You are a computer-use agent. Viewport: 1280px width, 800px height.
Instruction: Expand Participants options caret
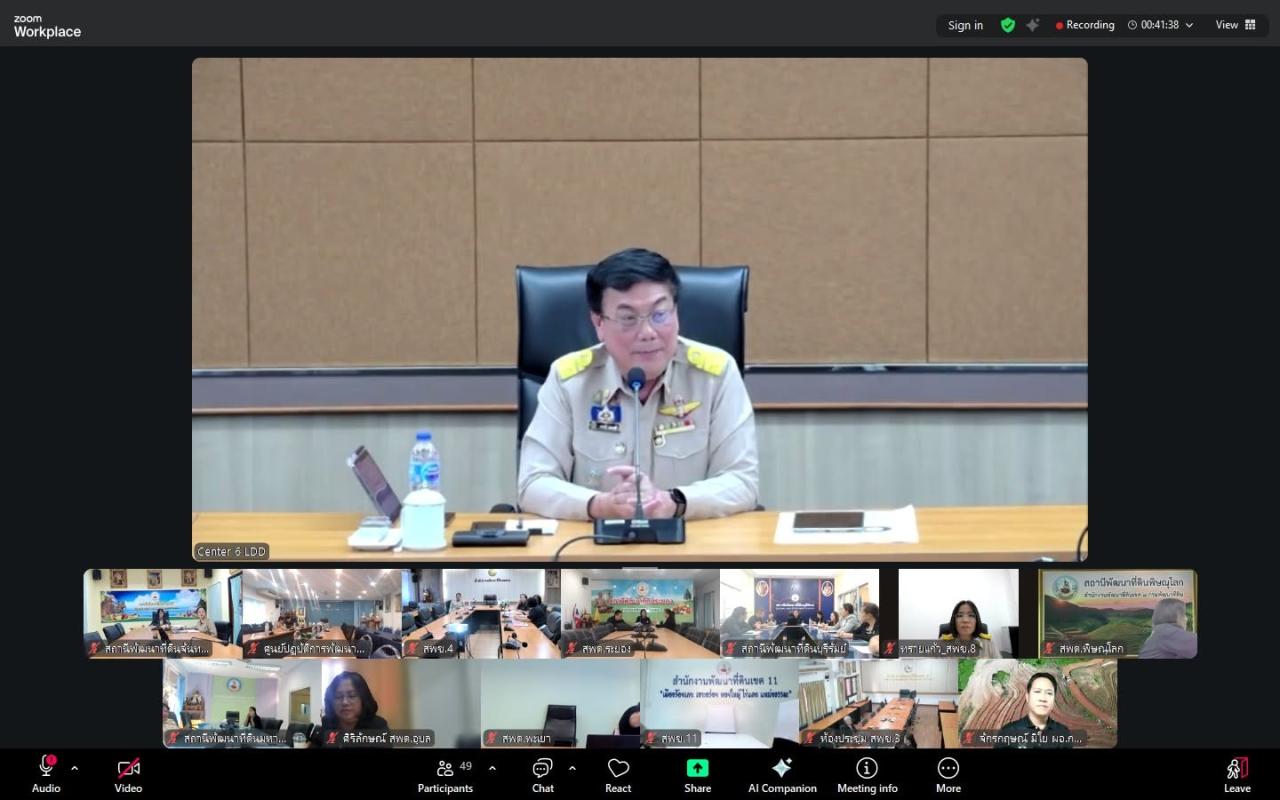point(492,768)
